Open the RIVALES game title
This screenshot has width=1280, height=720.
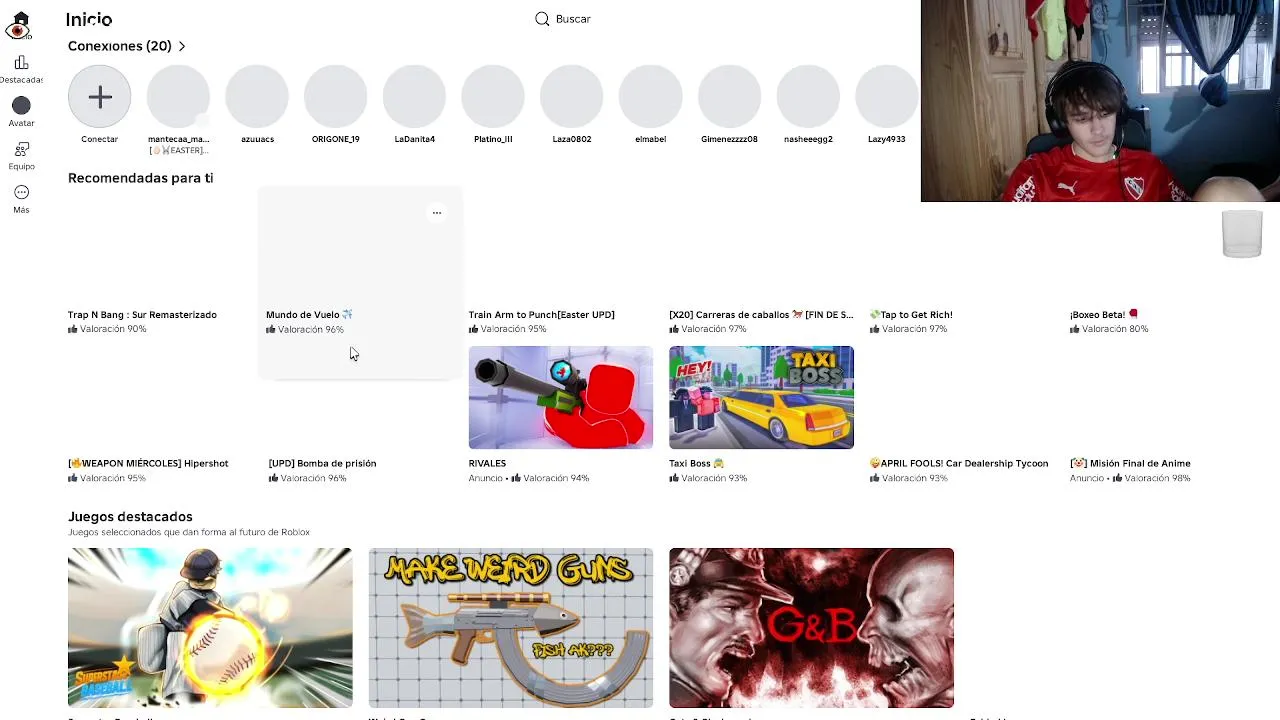487,464
